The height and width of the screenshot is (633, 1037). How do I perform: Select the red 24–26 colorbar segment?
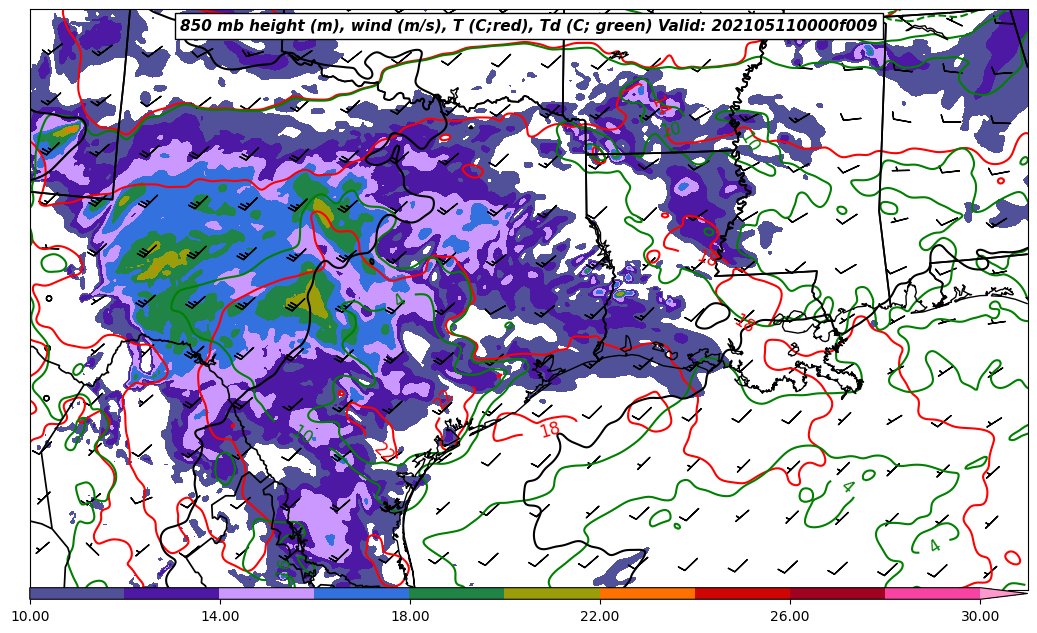pyautogui.click(x=742, y=593)
